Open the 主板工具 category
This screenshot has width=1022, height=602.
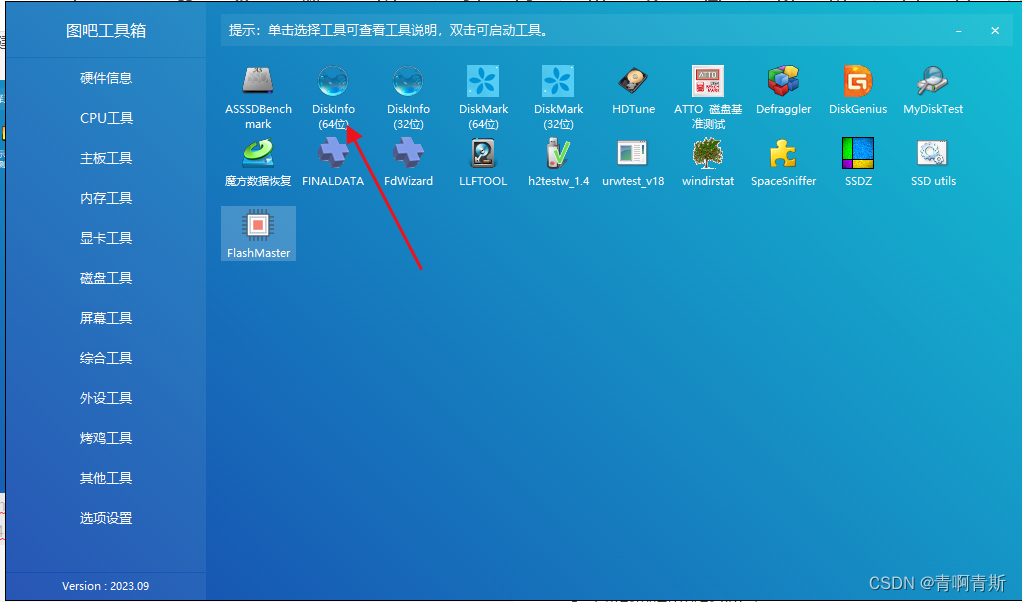(106, 158)
